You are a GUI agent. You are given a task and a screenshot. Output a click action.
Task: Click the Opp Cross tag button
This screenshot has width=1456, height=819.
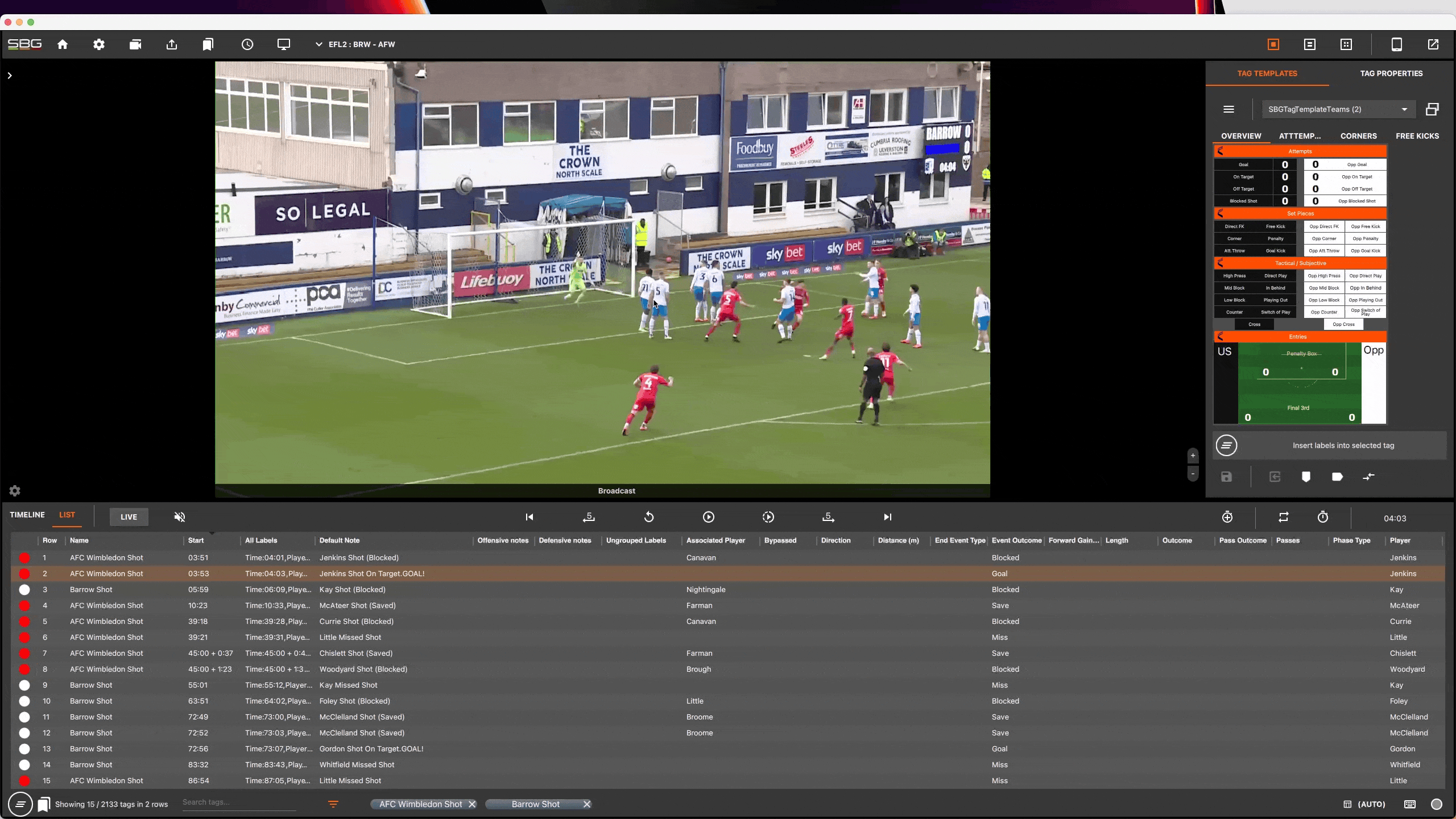pyautogui.click(x=1343, y=325)
